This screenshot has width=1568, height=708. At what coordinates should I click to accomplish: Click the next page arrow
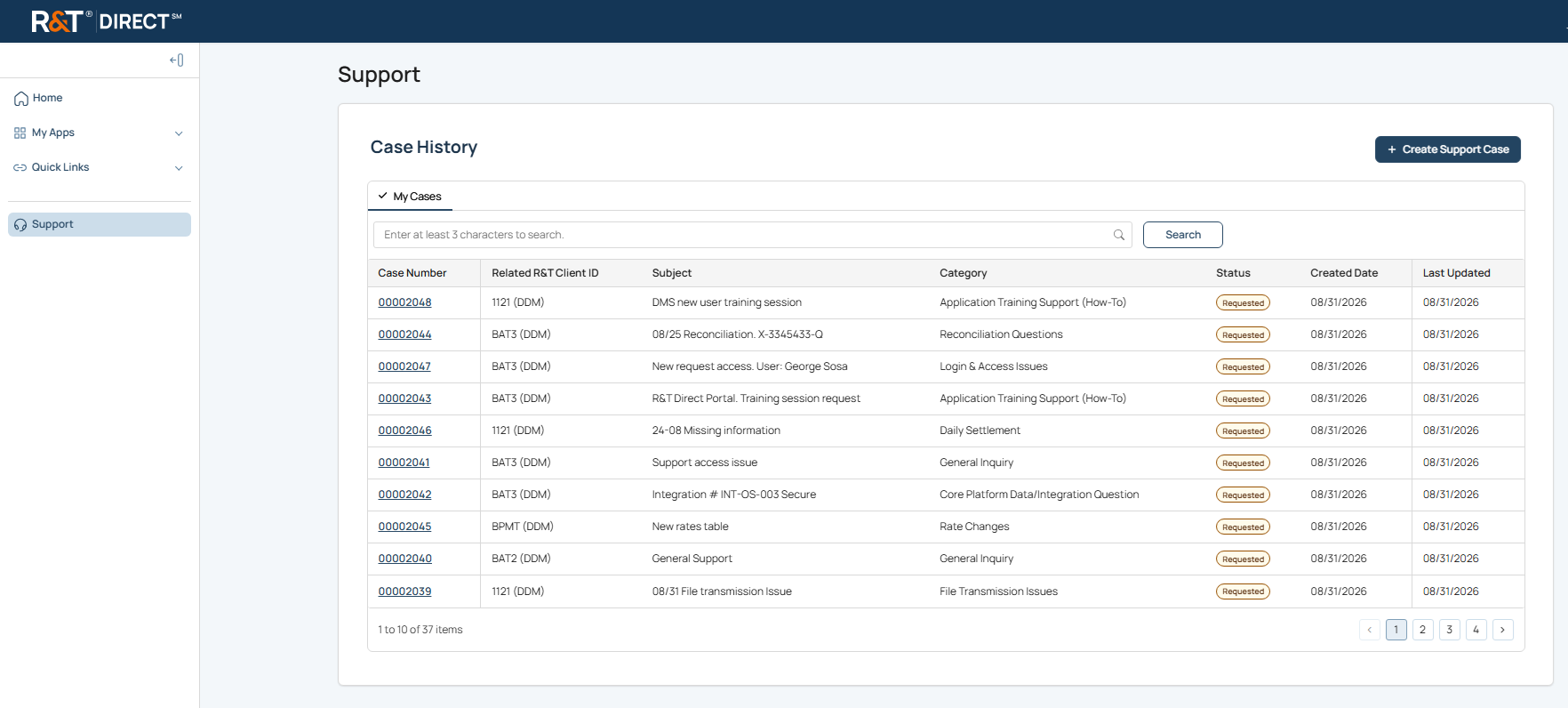click(x=1502, y=630)
